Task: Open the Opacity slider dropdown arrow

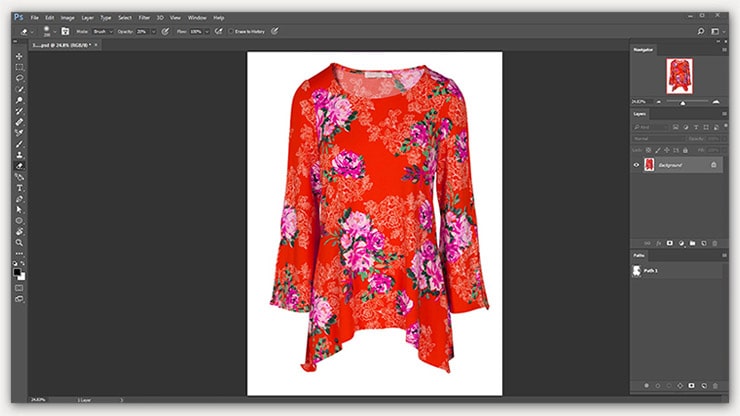Action: click(x=153, y=32)
